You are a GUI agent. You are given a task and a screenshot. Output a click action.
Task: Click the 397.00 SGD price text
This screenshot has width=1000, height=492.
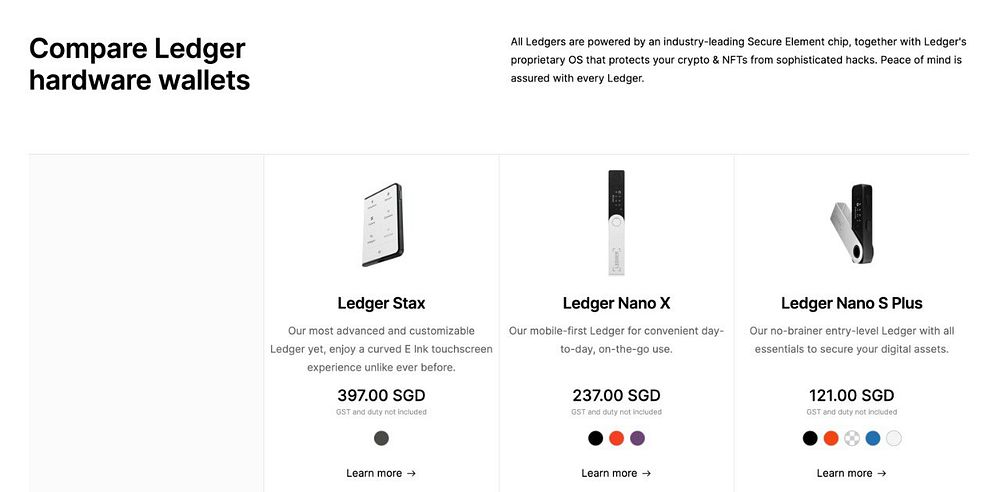(381, 396)
